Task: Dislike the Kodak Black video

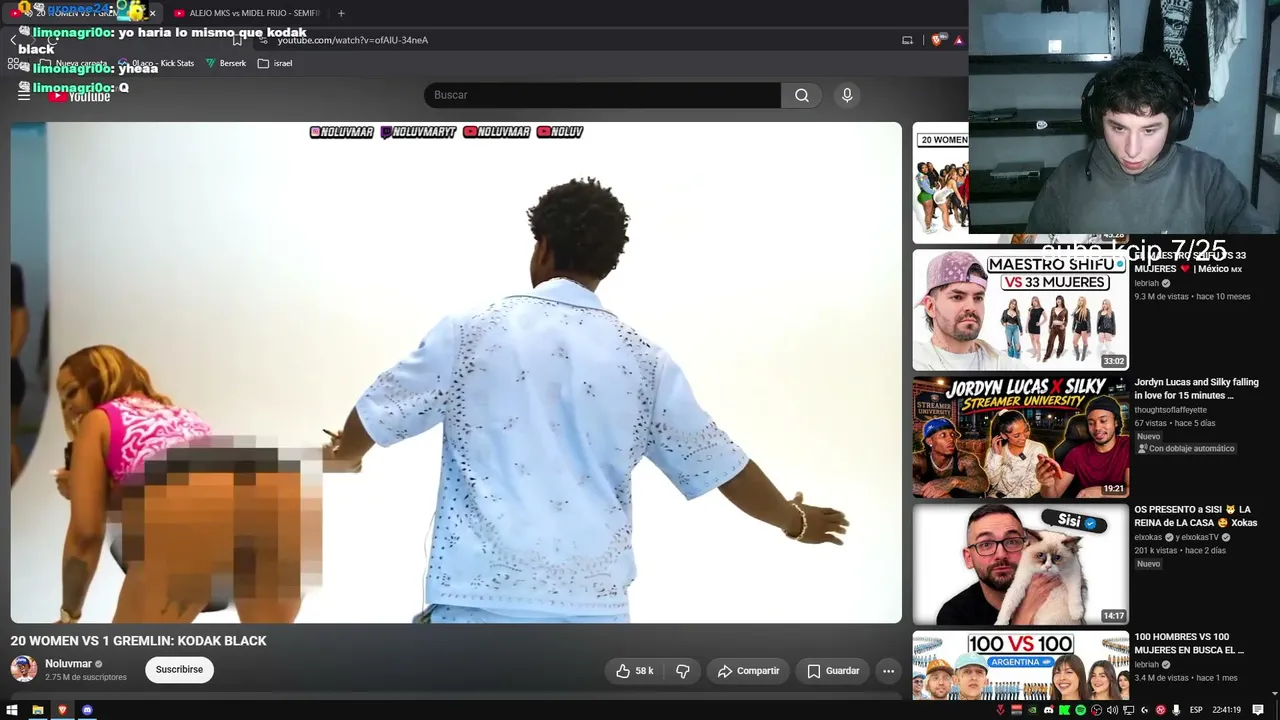Action: (x=683, y=671)
